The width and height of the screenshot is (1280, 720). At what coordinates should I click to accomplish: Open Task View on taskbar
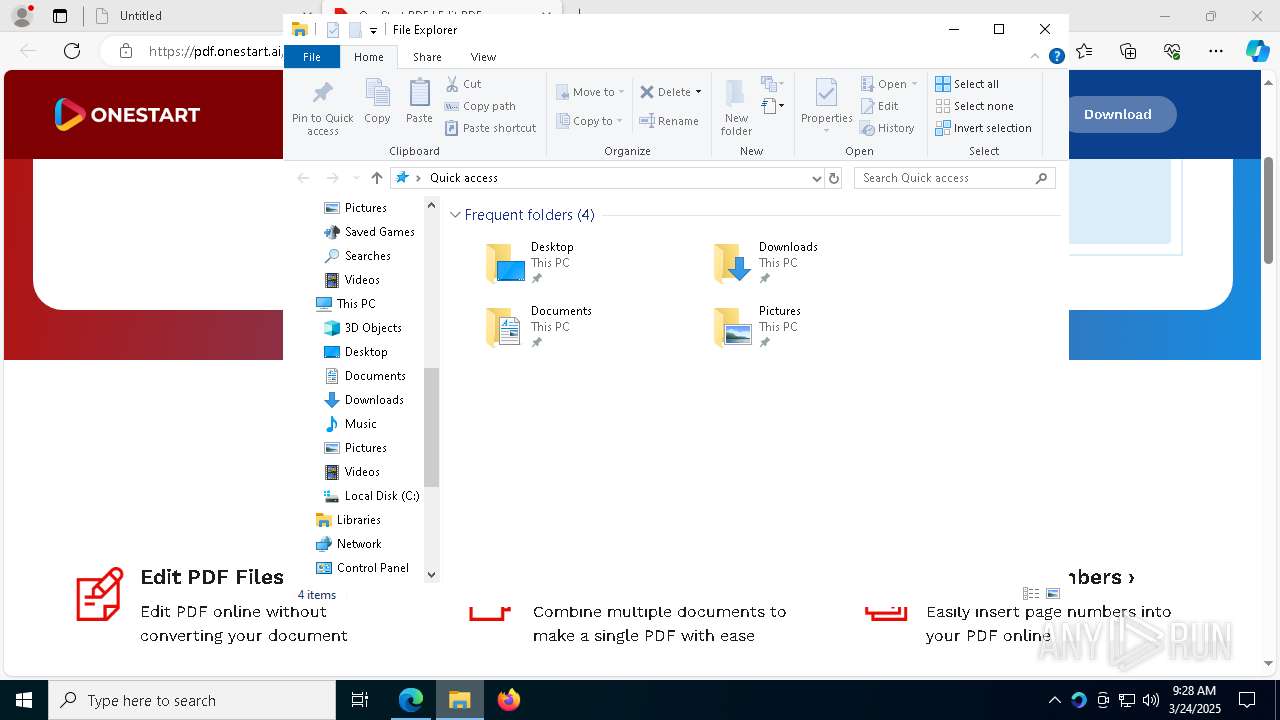pos(360,700)
